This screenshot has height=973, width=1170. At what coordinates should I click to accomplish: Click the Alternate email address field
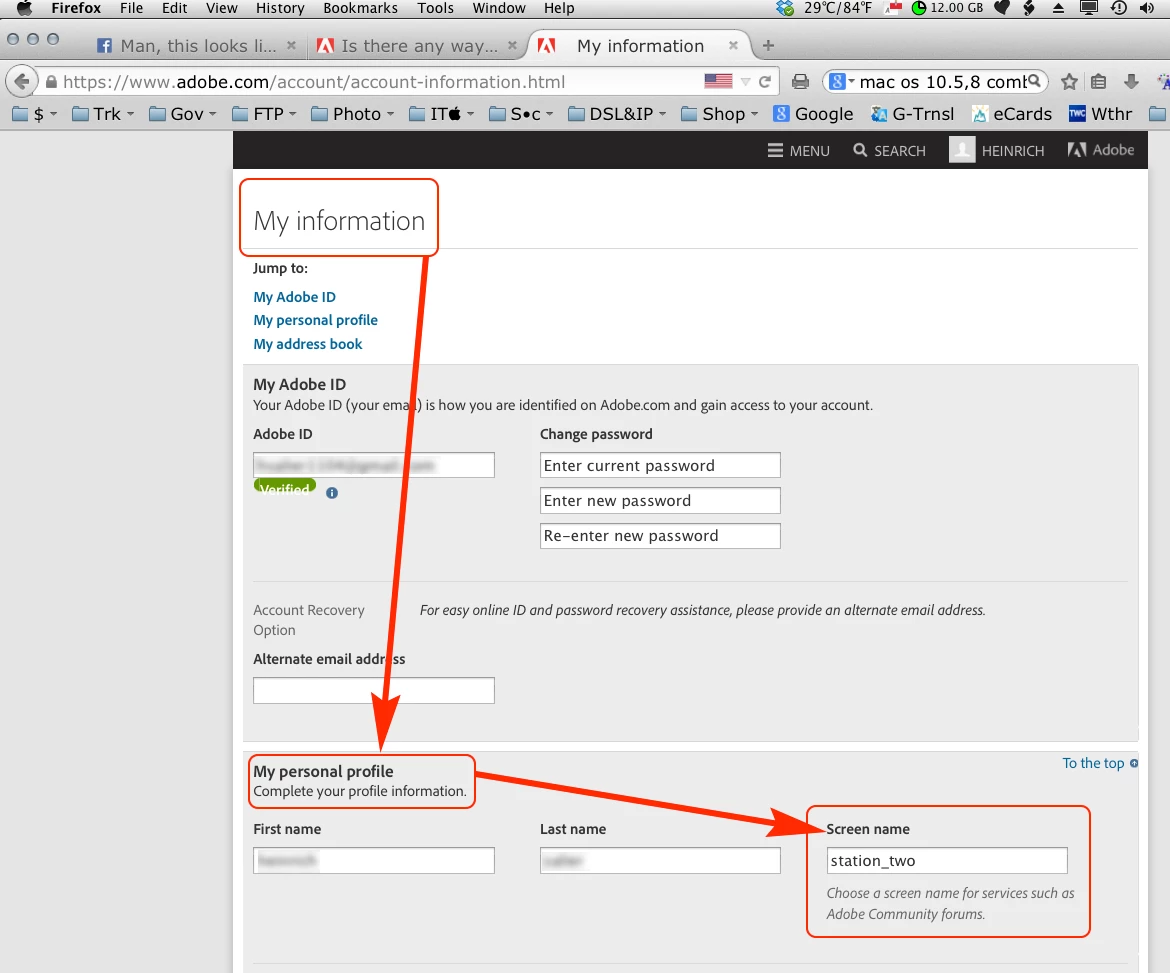click(374, 690)
